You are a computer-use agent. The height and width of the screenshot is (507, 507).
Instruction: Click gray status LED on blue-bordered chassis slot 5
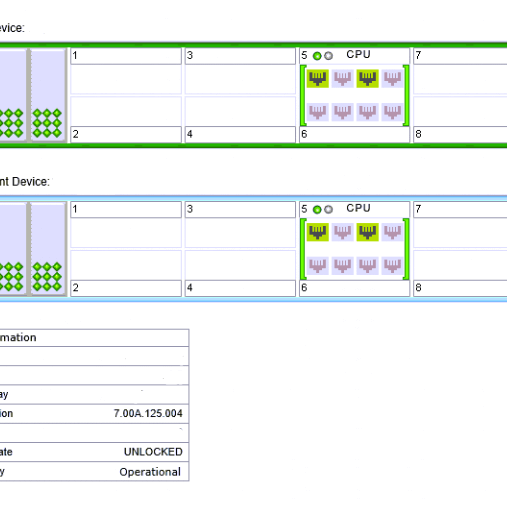pyautogui.click(x=328, y=210)
